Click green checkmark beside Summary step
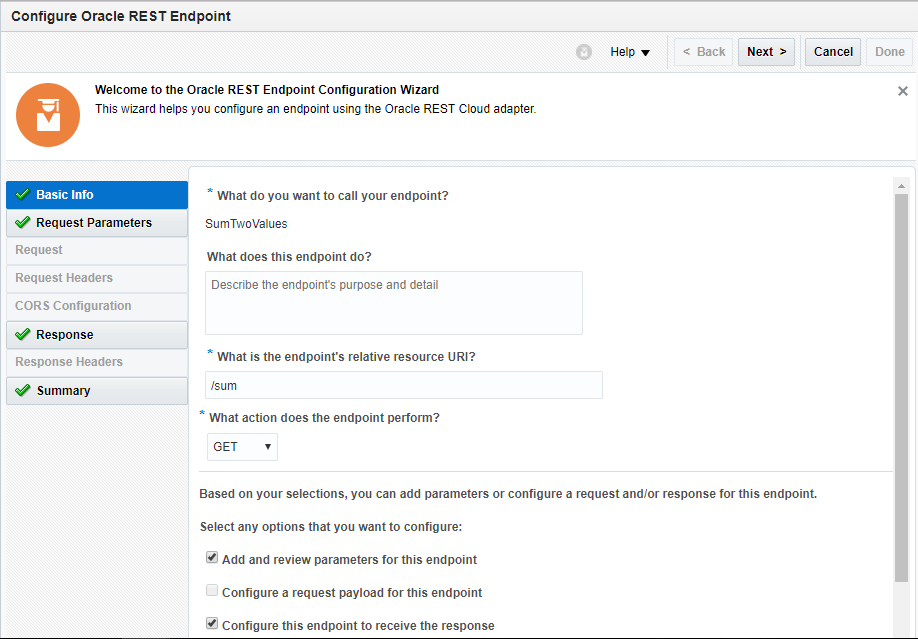 pos(22,390)
